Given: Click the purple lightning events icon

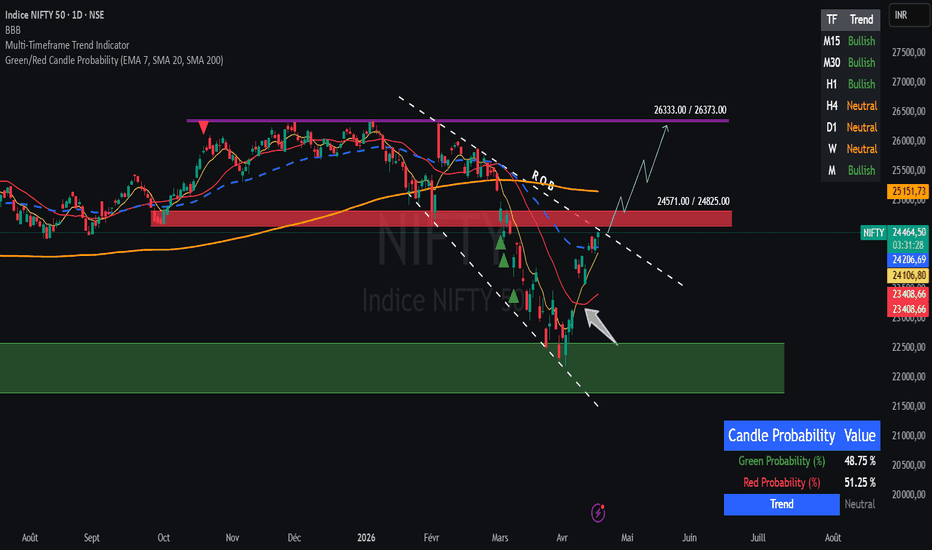Looking at the screenshot, I should coord(598,513).
